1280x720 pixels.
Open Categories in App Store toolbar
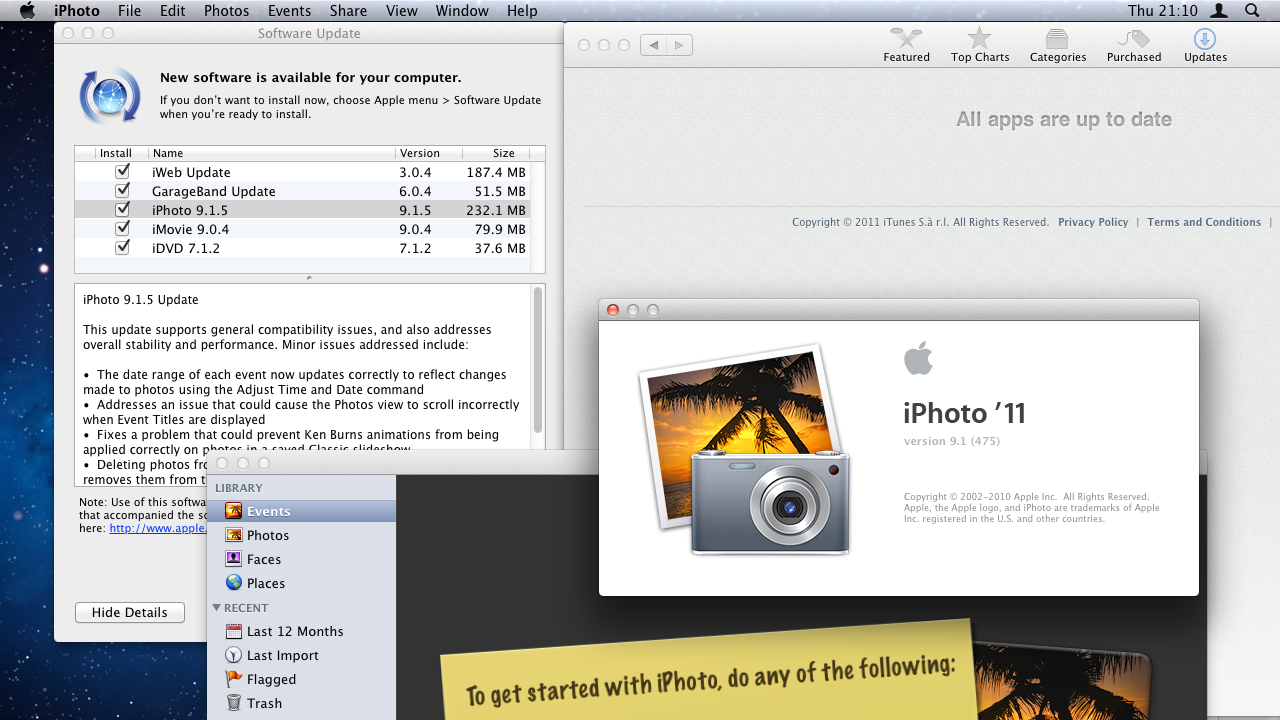pos(1057,45)
